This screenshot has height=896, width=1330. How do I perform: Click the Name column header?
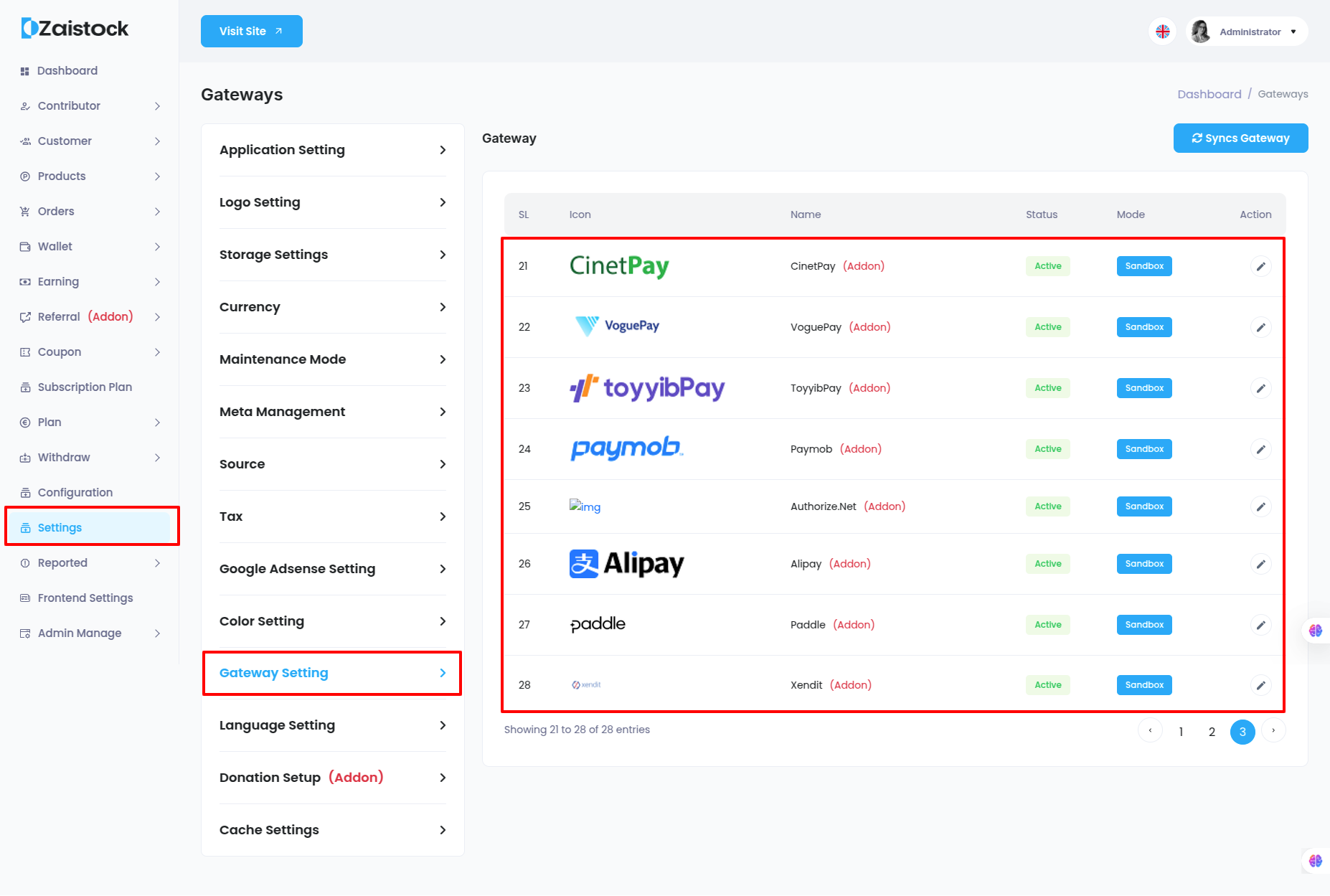point(806,214)
